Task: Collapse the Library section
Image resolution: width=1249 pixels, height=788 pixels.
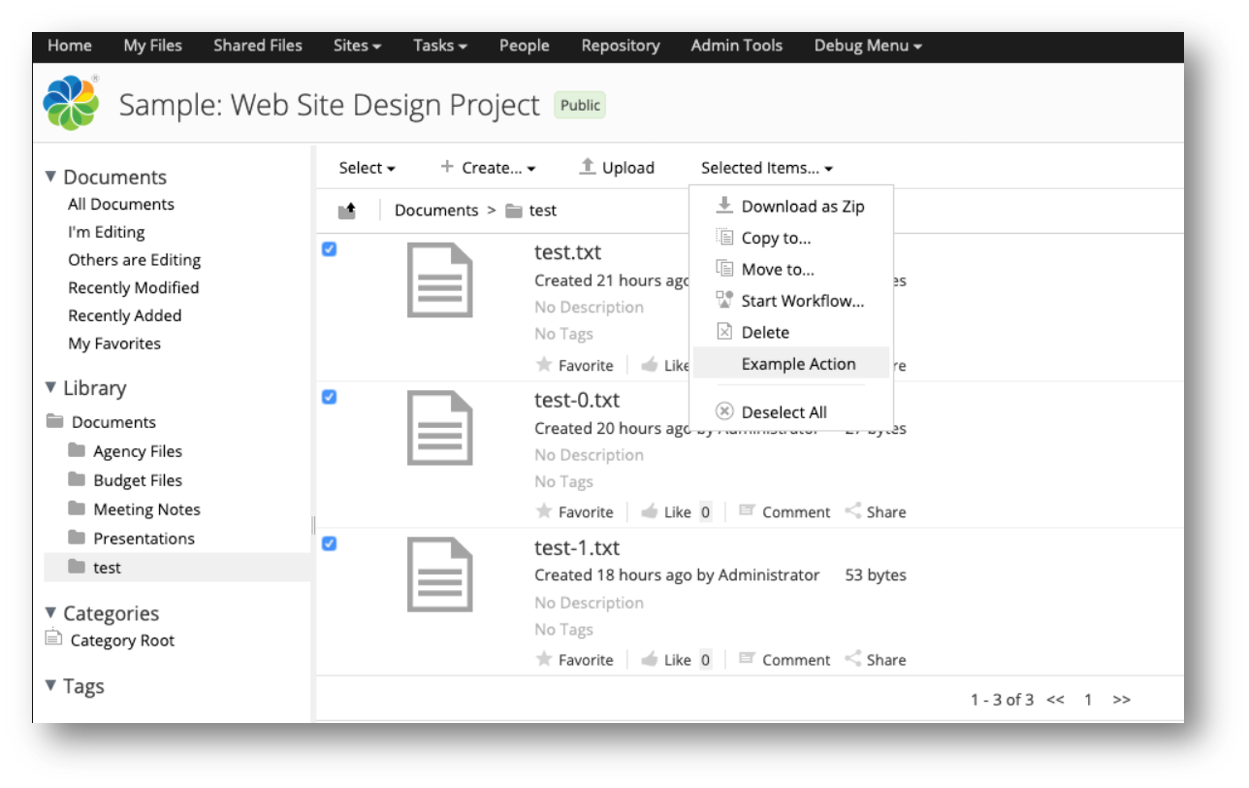Action: click(51, 387)
